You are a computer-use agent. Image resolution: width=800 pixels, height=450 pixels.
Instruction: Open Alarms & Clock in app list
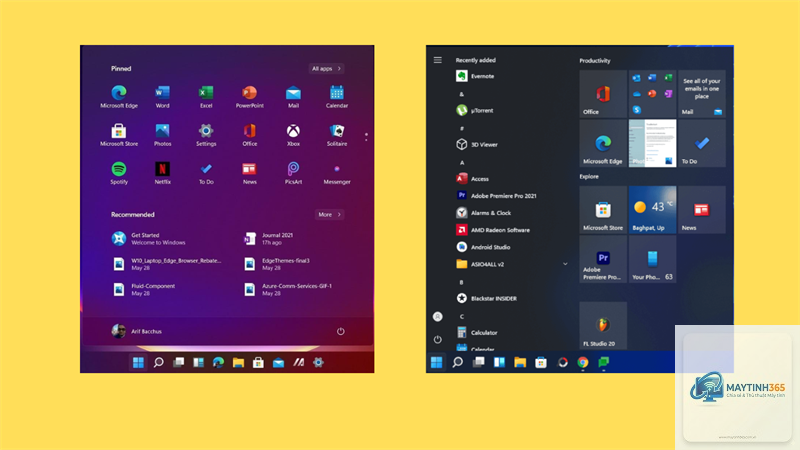click(483, 213)
